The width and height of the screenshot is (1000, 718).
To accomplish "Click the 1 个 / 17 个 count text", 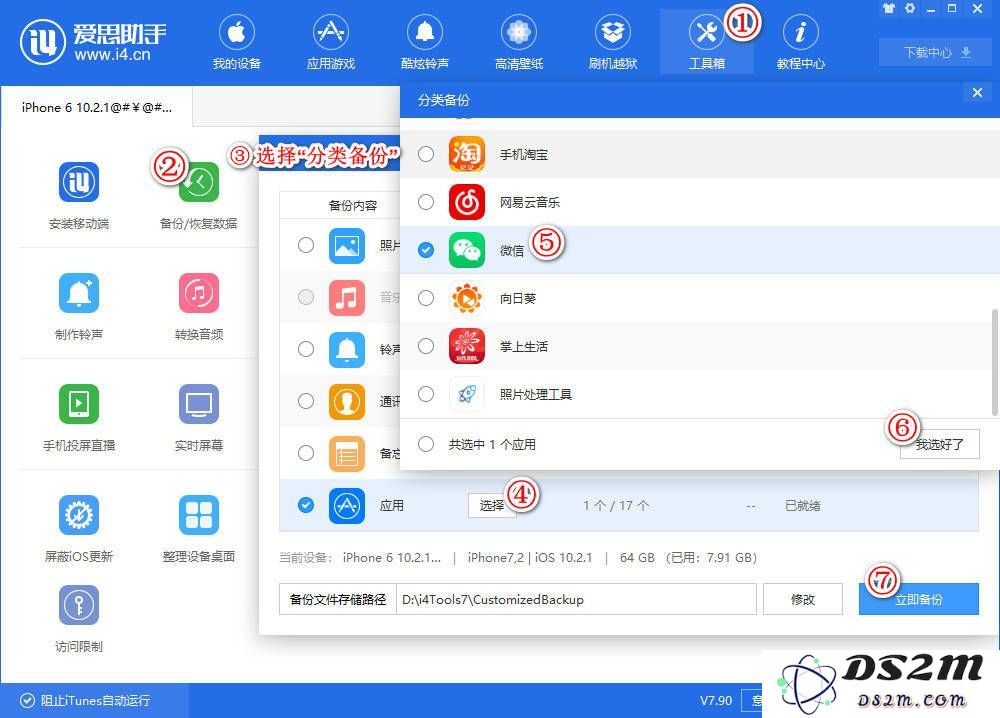I will click(x=616, y=506).
